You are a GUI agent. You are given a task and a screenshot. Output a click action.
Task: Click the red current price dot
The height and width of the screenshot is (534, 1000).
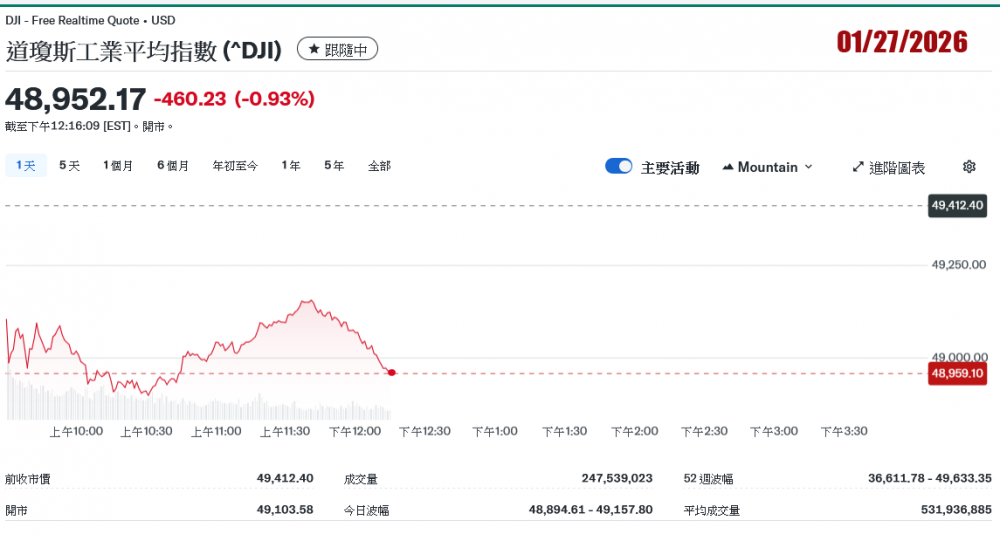(392, 372)
